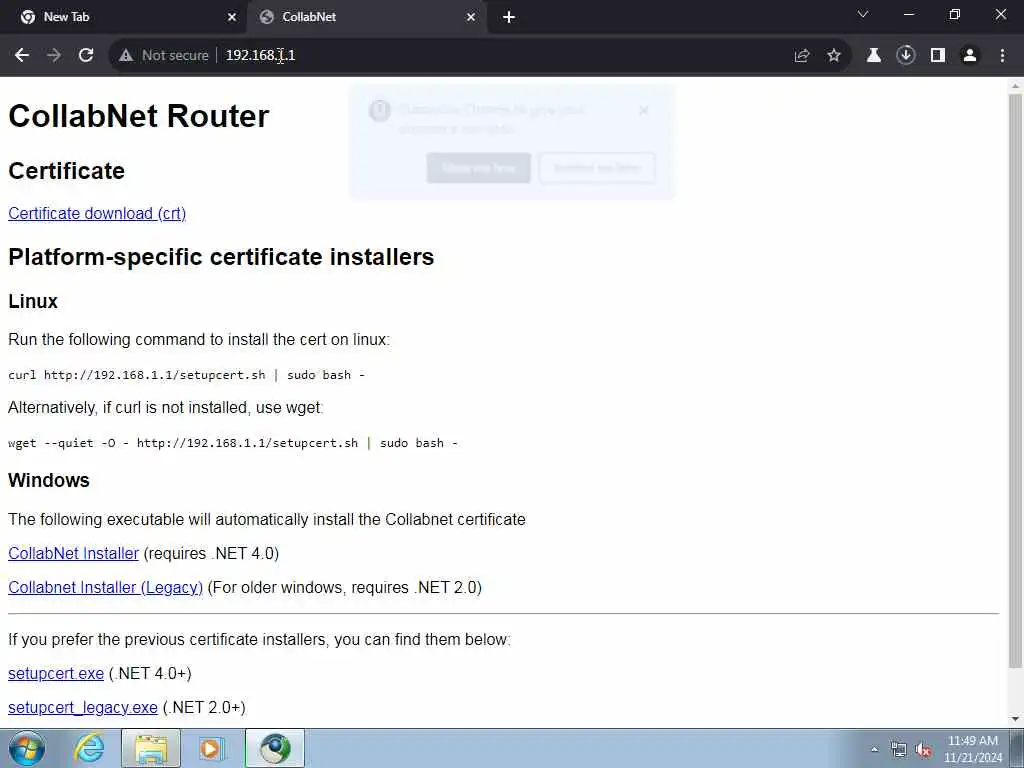Click the curl setupcert.sh command text

point(186,375)
